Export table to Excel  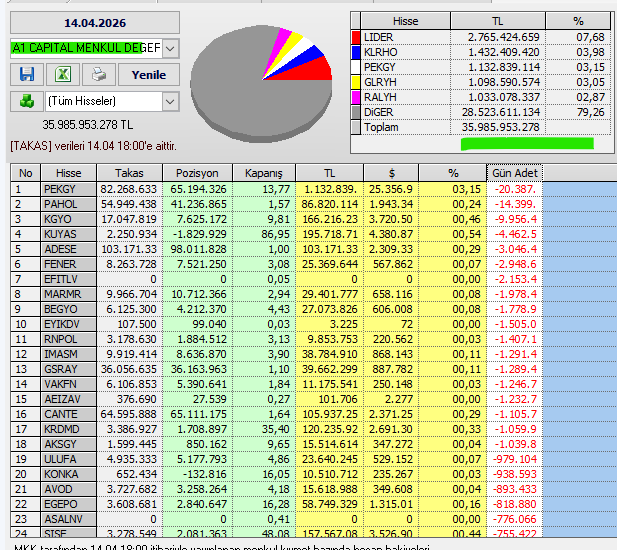(x=63, y=74)
